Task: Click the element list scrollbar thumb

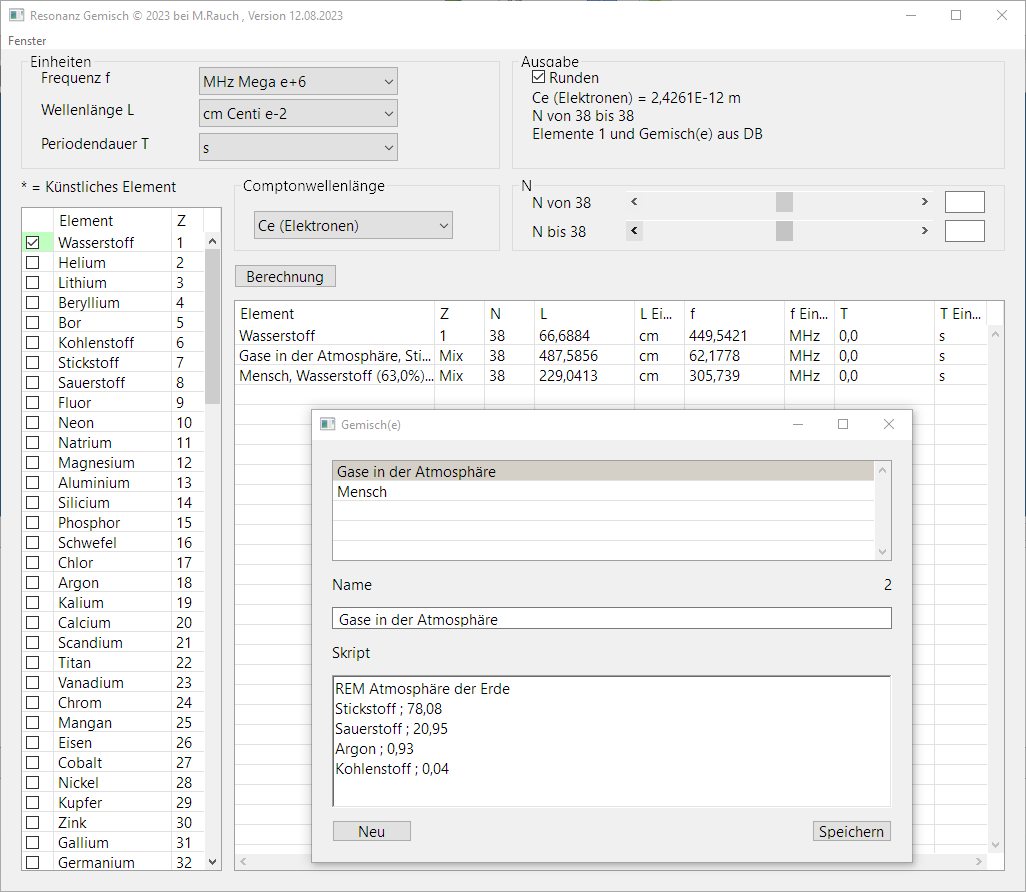Action: pyautogui.click(x=212, y=327)
